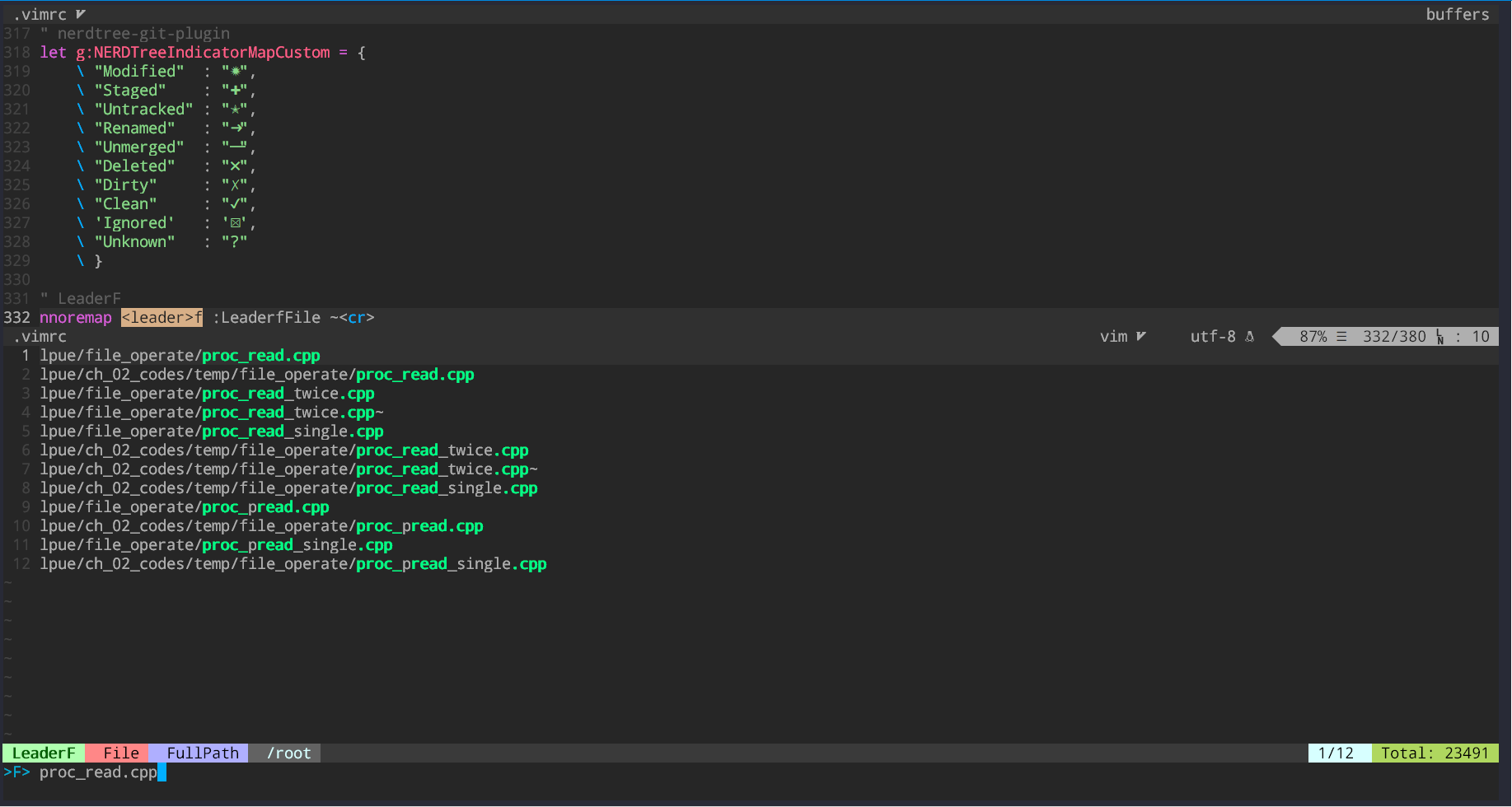
Task: Place cursor on the let g:NERDTreeIndicatorMapCustom line
Action: pos(203,52)
